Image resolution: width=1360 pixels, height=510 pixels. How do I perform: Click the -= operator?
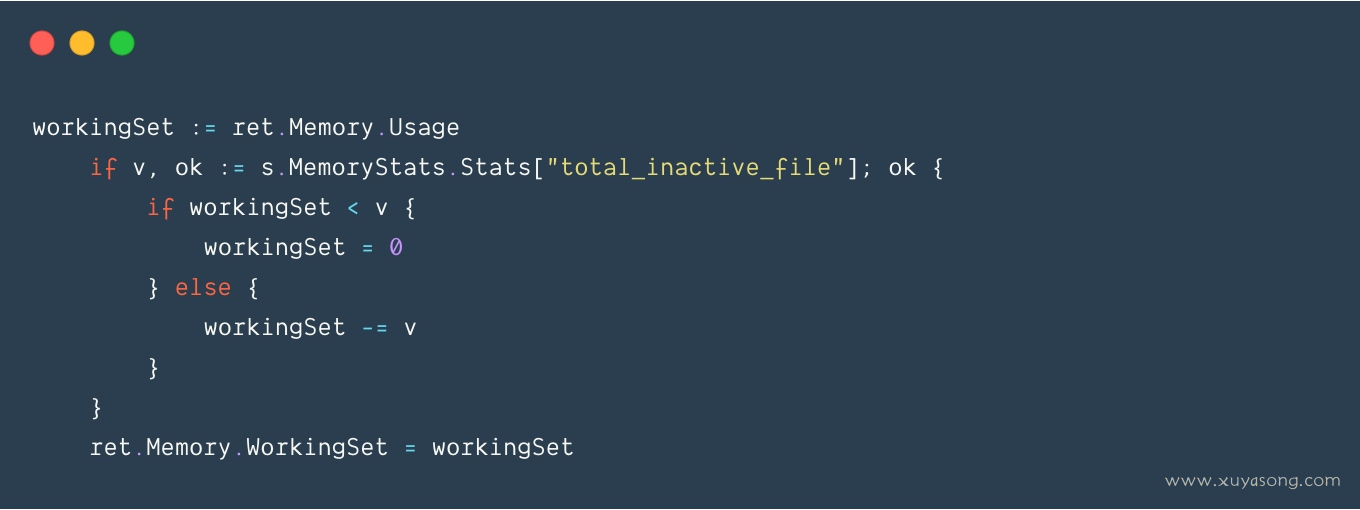(x=375, y=328)
